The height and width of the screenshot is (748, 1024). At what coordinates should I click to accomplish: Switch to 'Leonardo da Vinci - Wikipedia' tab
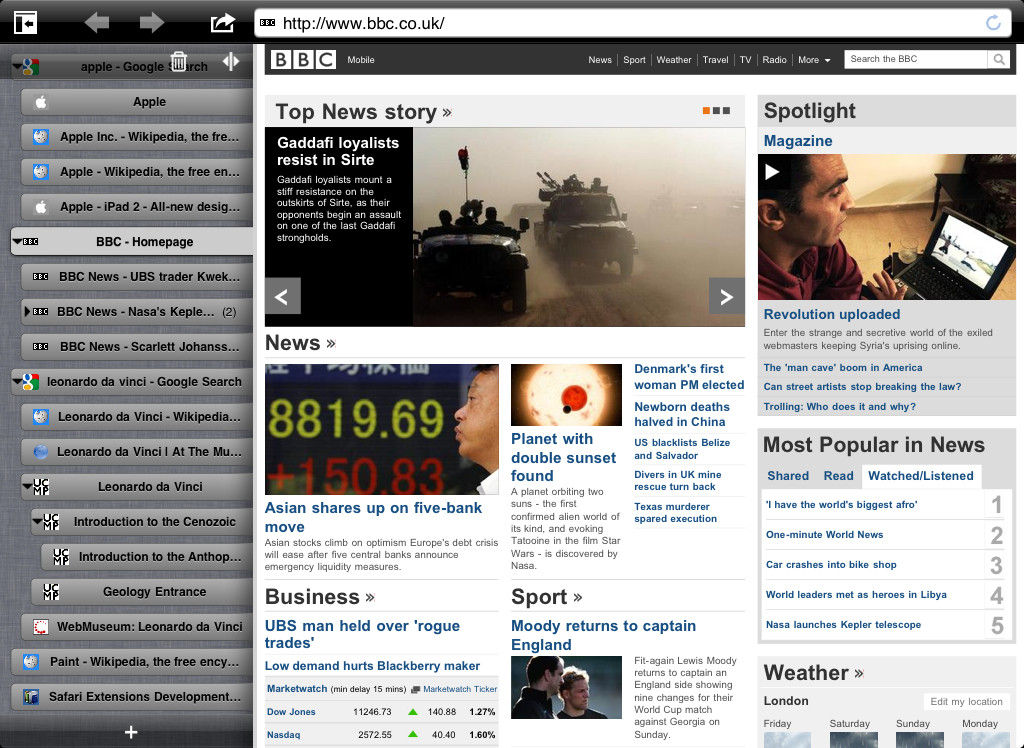click(x=137, y=417)
